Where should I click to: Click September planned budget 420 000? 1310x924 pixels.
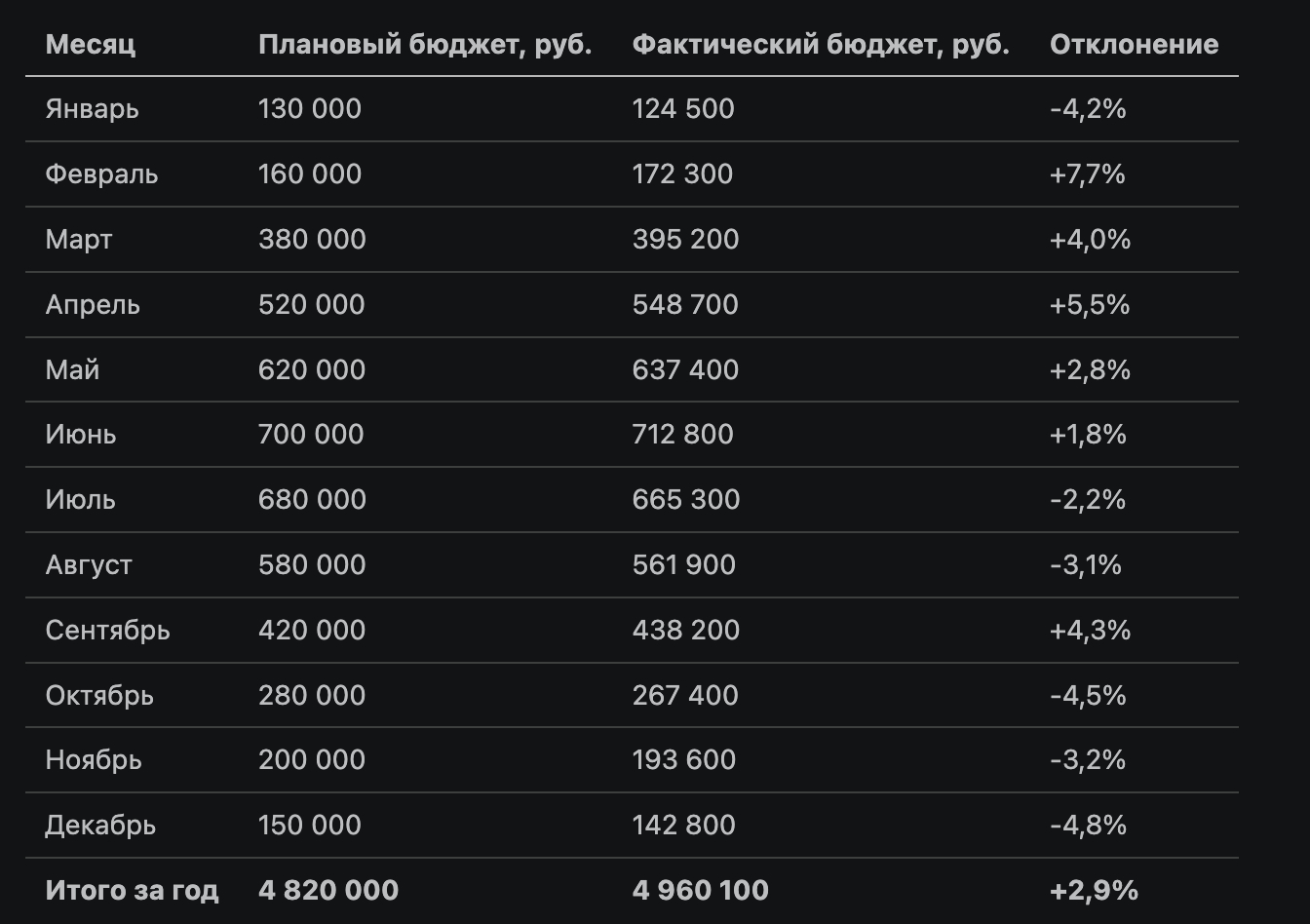(312, 631)
